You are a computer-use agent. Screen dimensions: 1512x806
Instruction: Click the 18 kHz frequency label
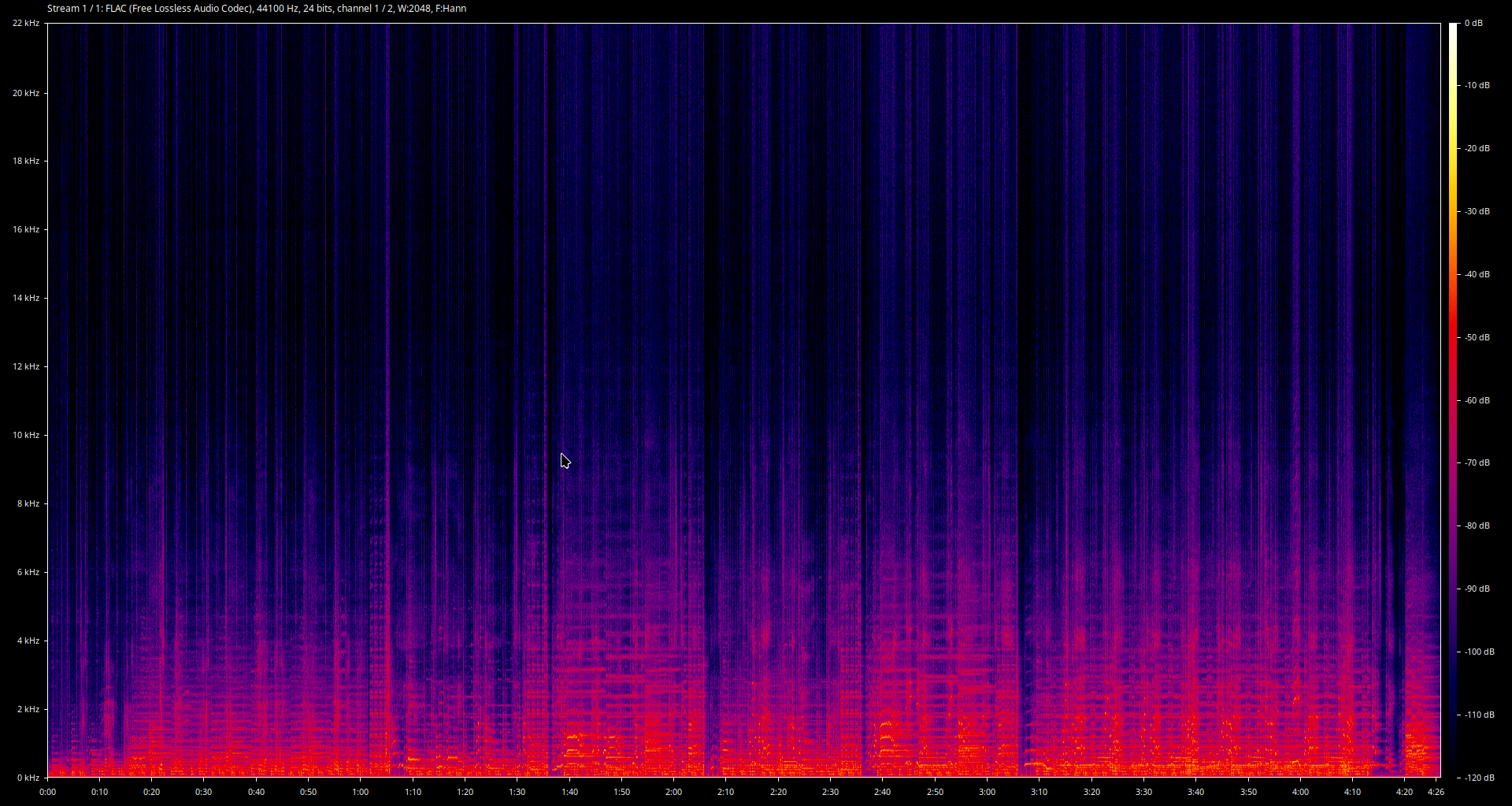coord(26,161)
